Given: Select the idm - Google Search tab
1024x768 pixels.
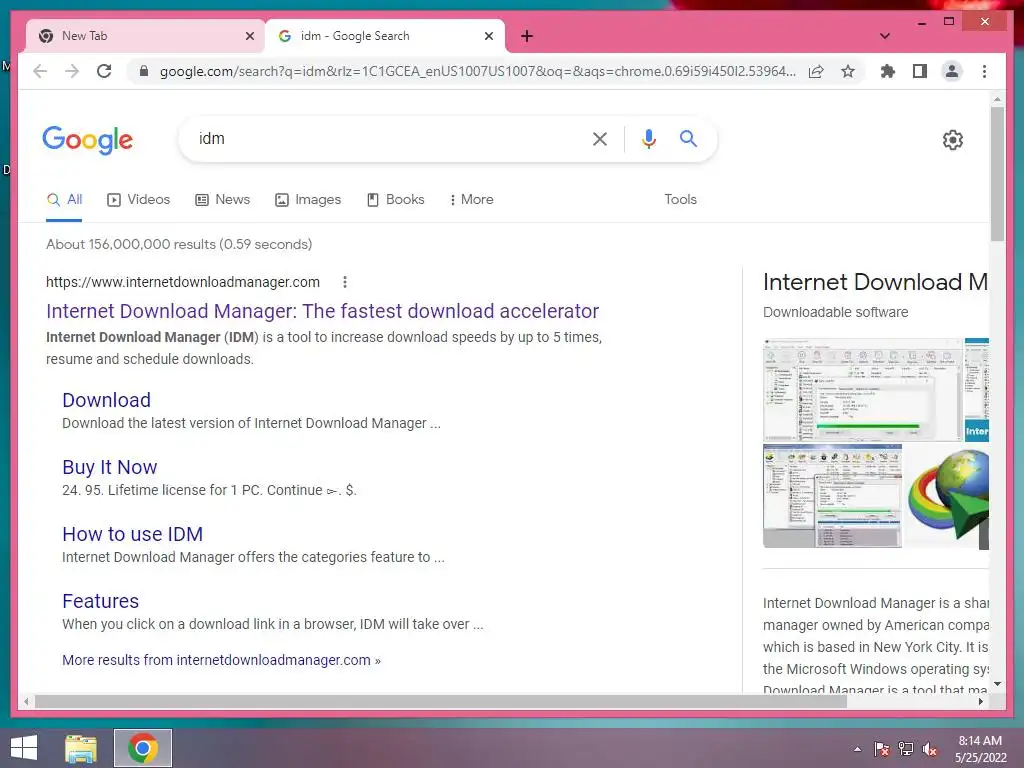Looking at the screenshot, I should 385,36.
